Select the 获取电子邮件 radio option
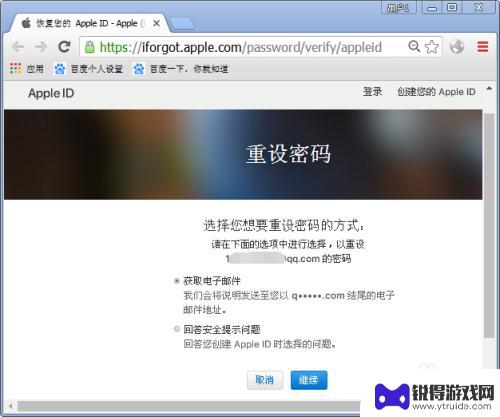Viewport: 500px width, 417px height. [177, 281]
